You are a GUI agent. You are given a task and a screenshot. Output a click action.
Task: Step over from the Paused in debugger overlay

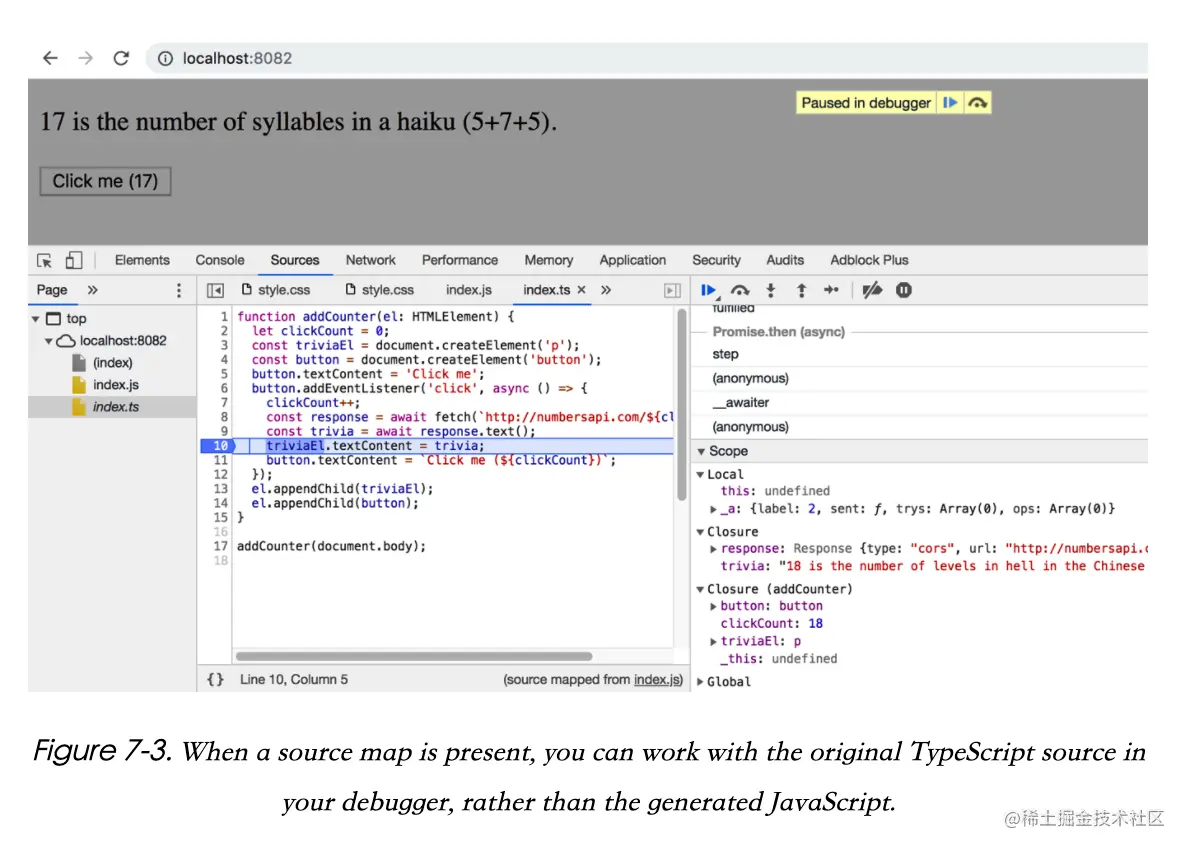click(977, 102)
